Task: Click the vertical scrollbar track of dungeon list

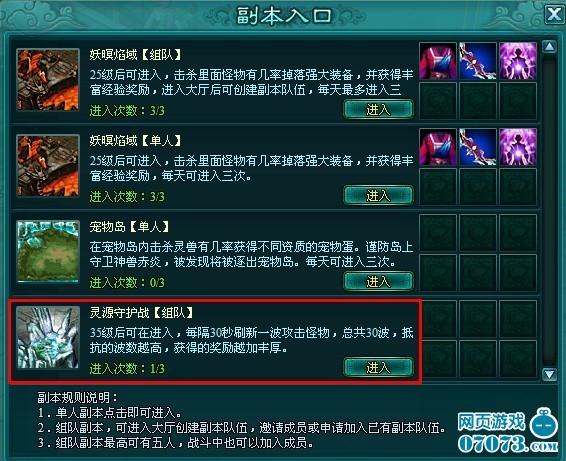Action: point(549,210)
